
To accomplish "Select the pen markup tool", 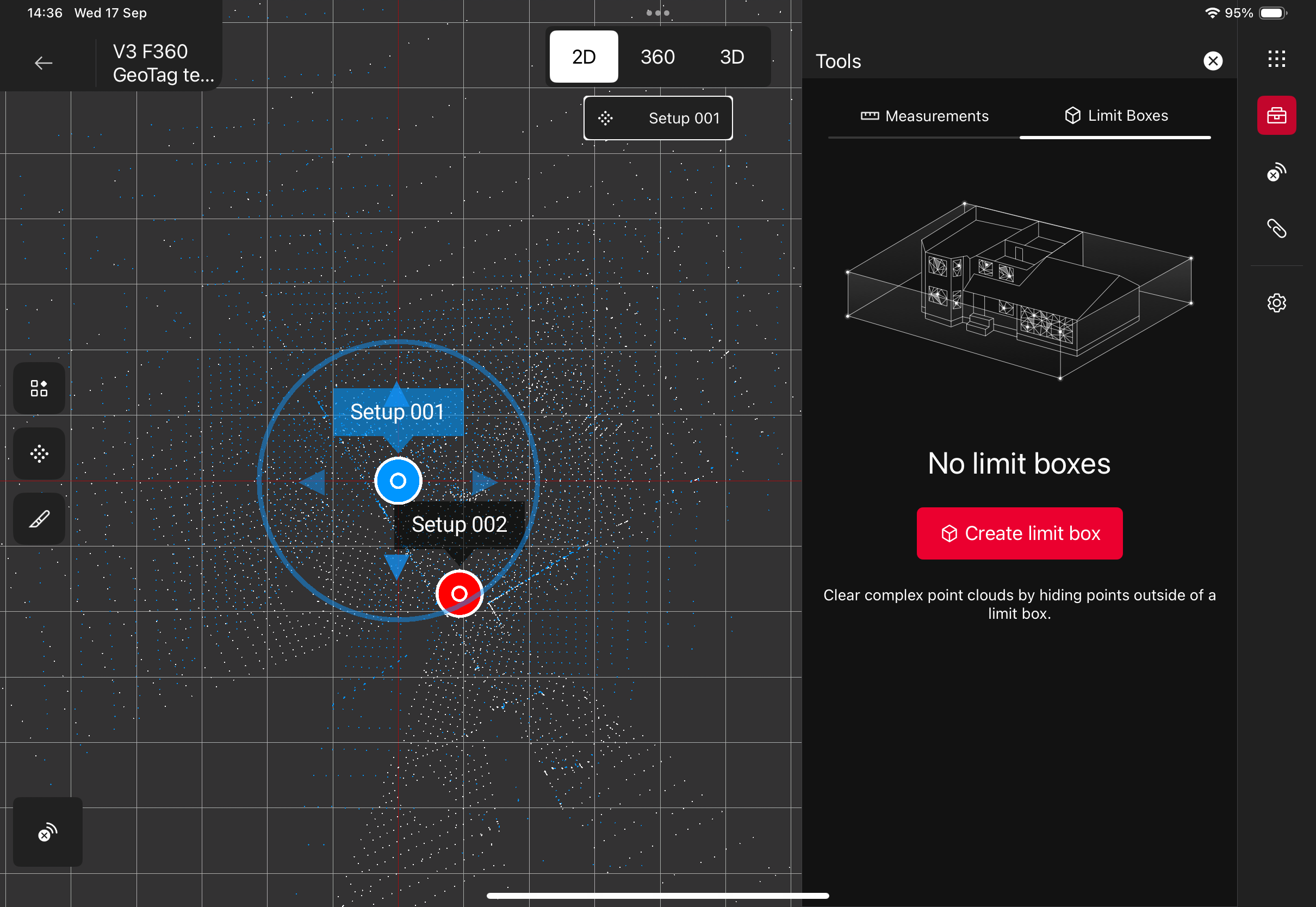I will [x=39, y=519].
